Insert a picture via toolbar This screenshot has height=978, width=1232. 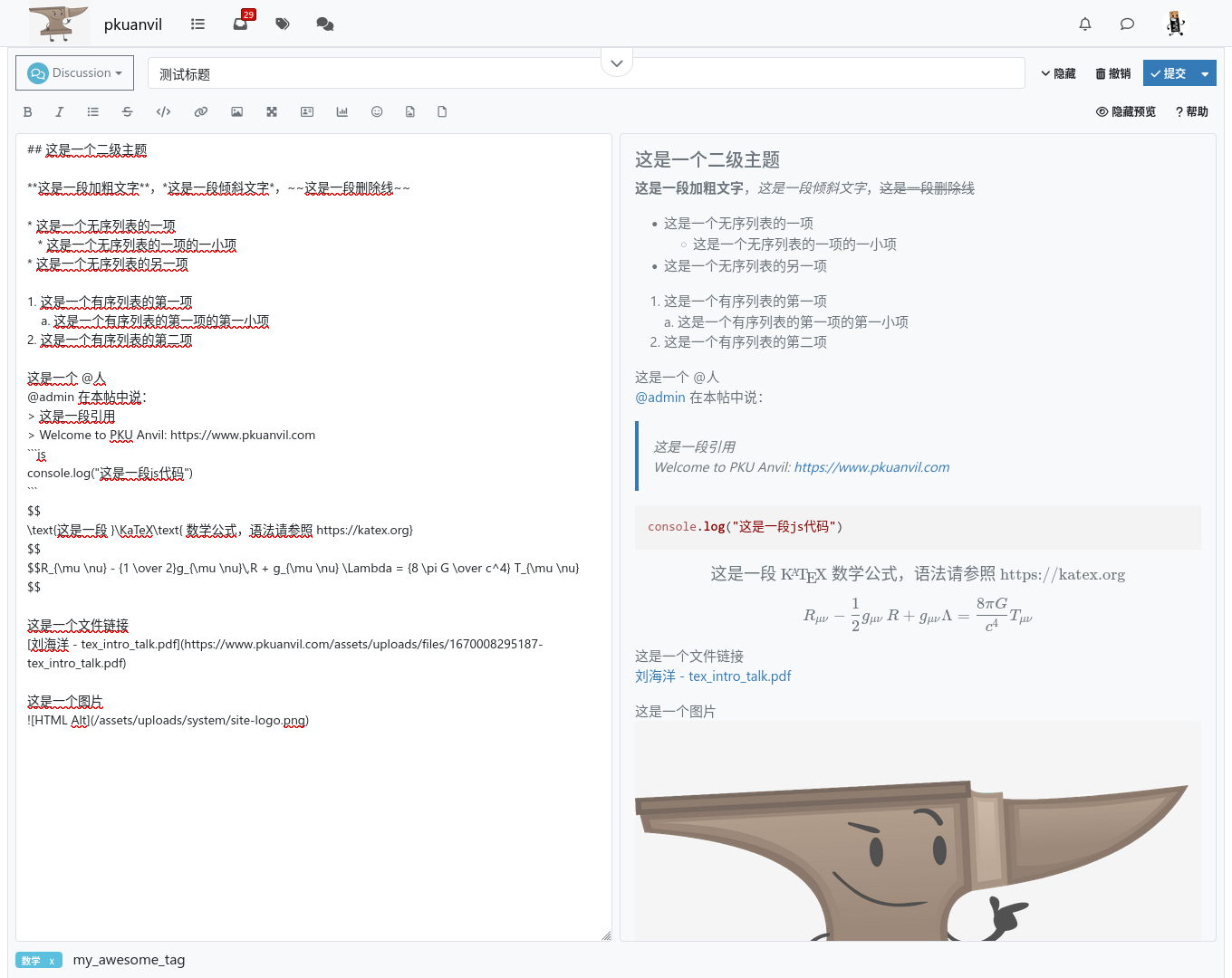[x=236, y=112]
